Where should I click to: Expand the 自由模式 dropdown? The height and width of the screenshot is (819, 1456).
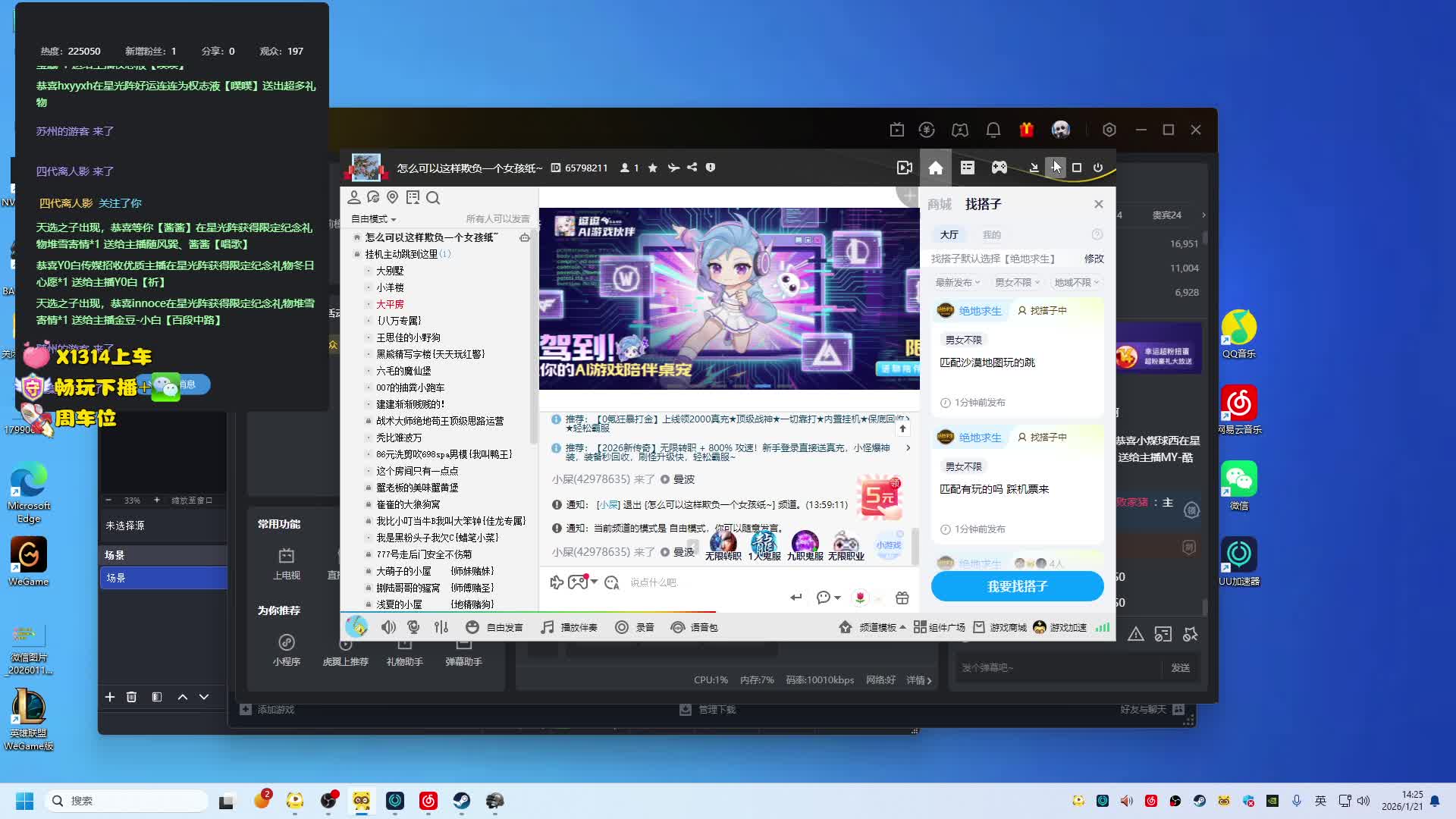click(x=373, y=219)
